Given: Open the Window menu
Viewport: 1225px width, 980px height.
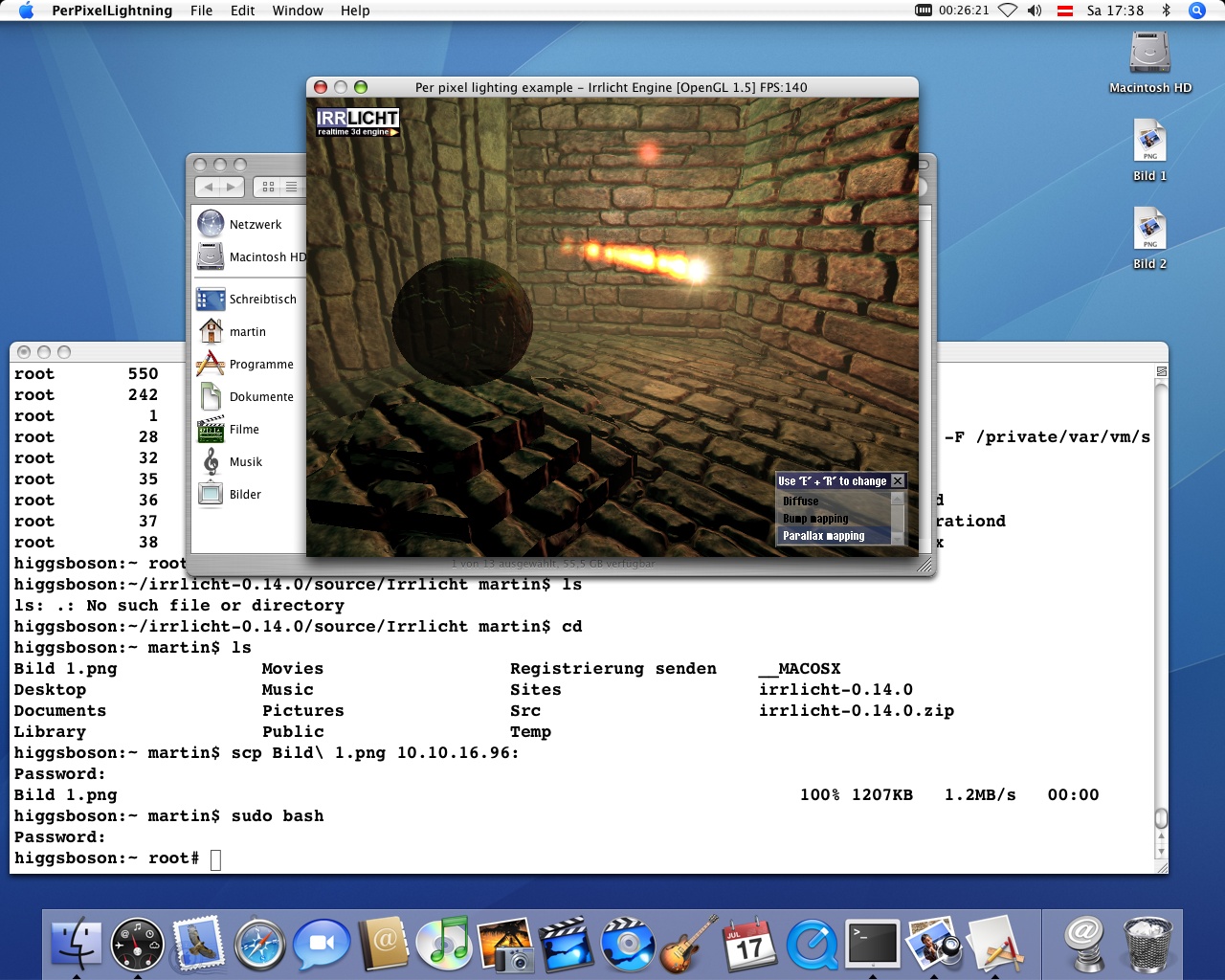Looking at the screenshot, I should tap(298, 11).
